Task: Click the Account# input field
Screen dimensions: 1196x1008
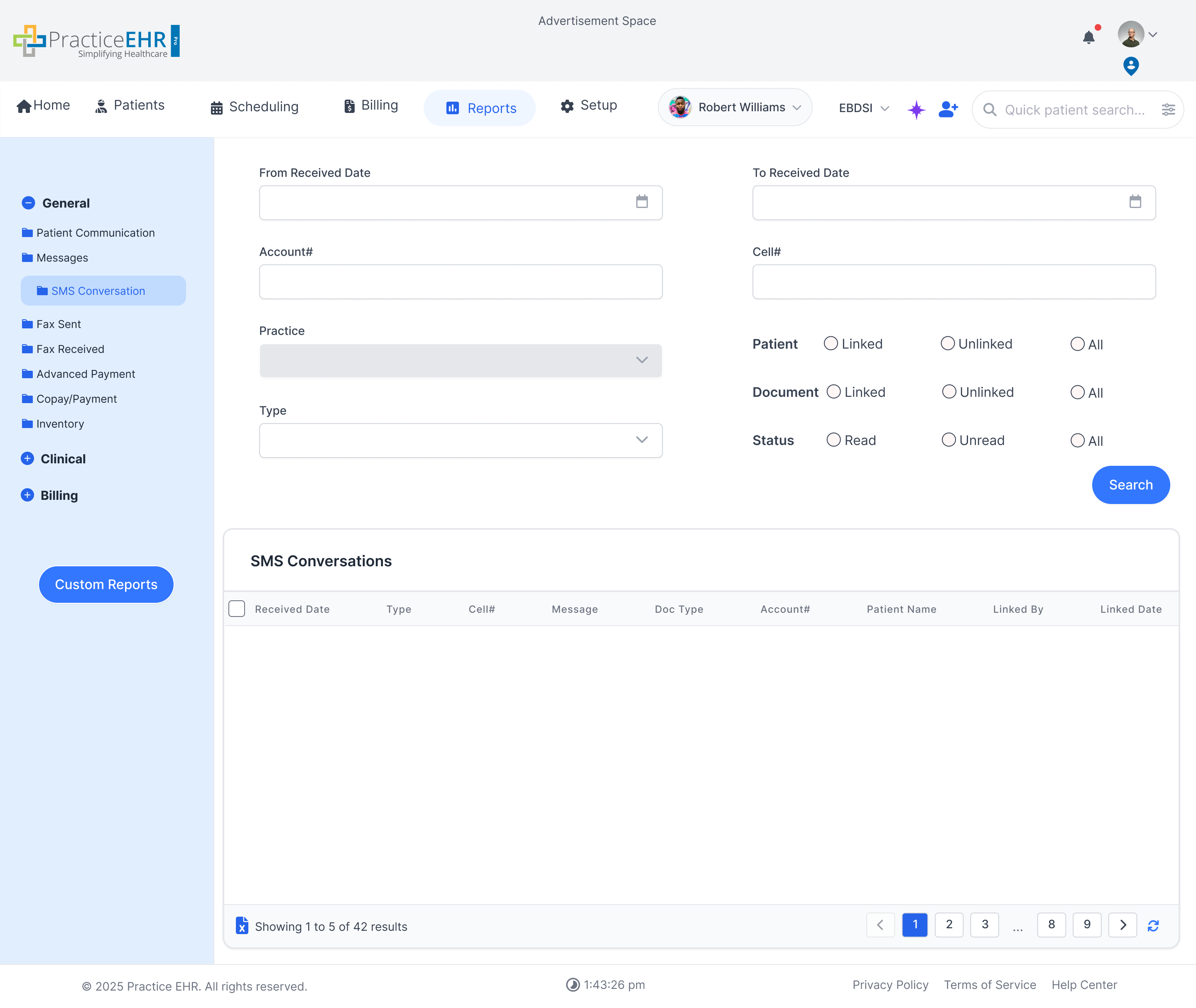Action: click(x=460, y=282)
